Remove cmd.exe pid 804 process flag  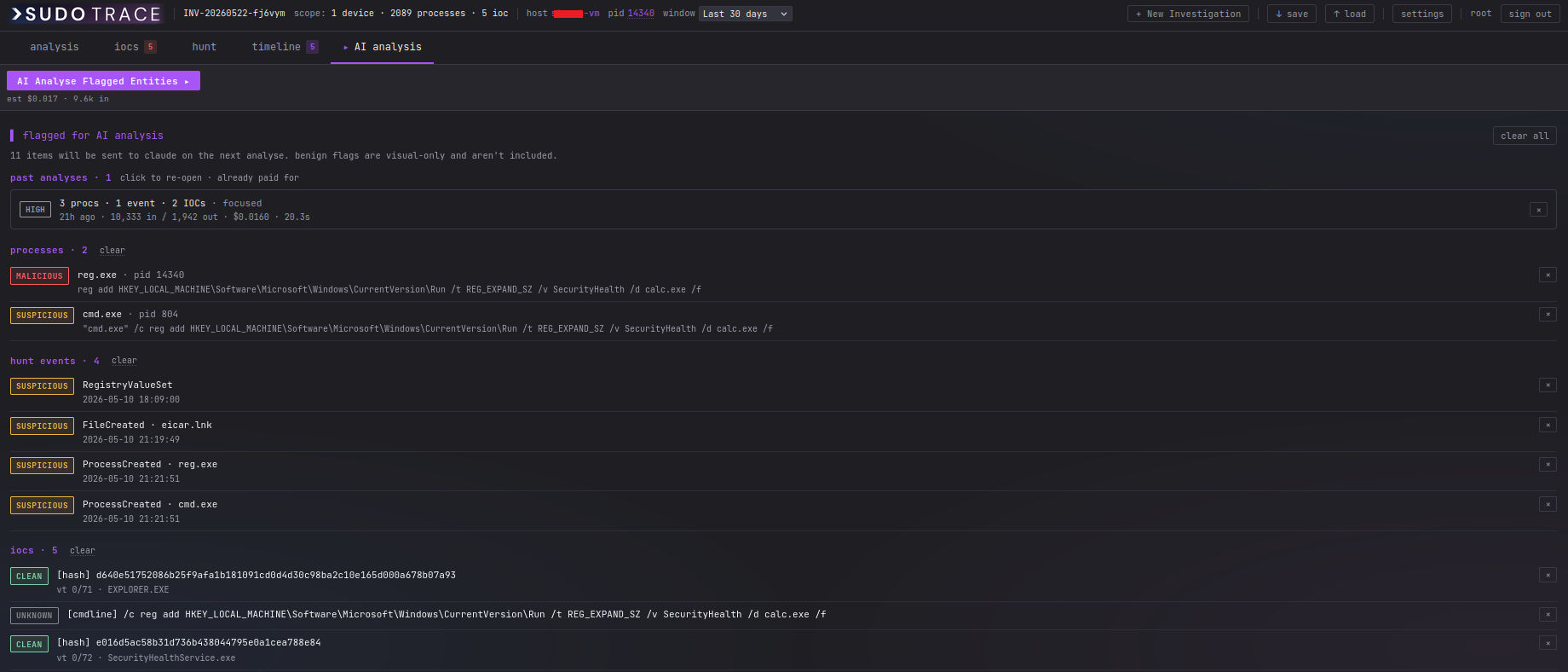pos(1548,315)
